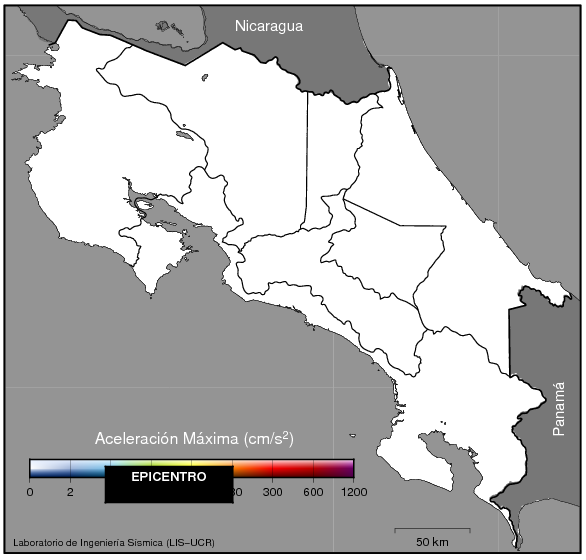
Task: Click the black EPICENTRO box
Action: pos(169,484)
